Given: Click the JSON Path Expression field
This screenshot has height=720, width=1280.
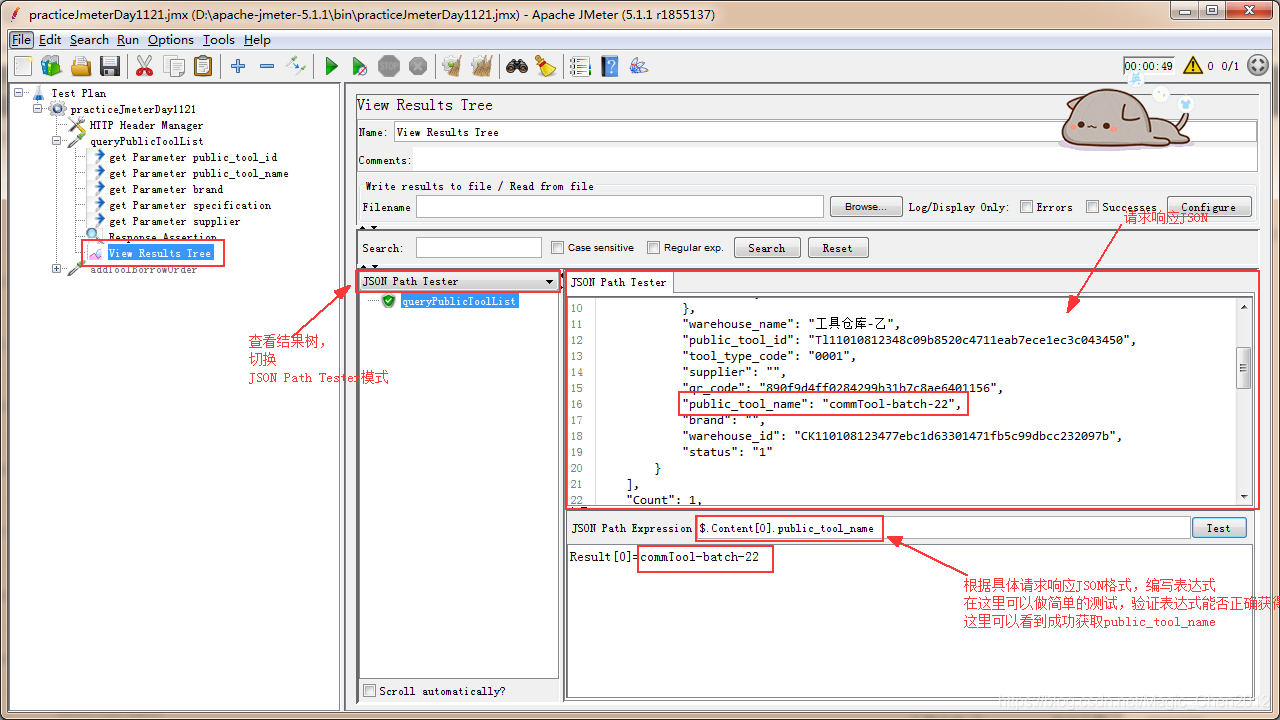Looking at the screenshot, I should [x=943, y=528].
